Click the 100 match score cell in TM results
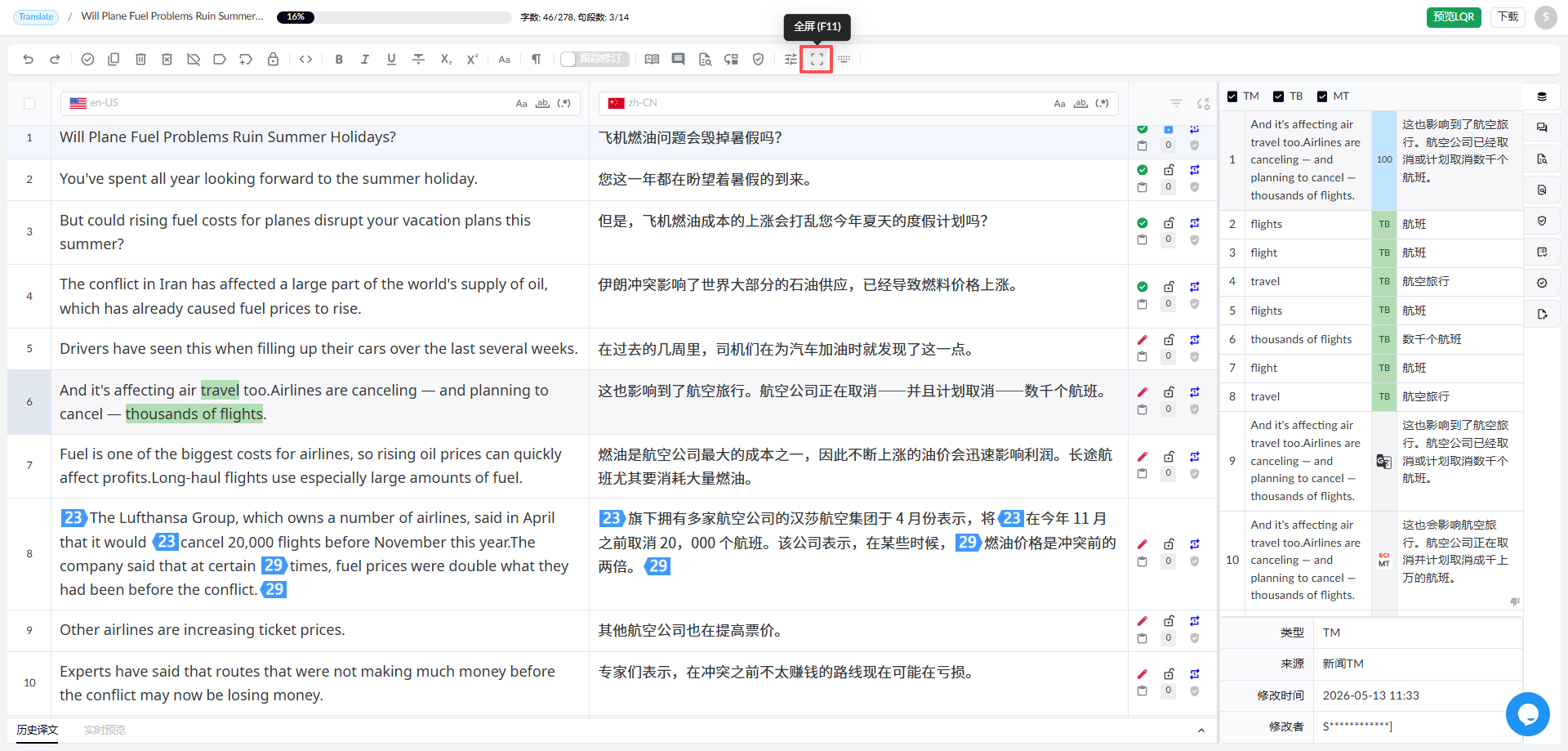Image resolution: width=1568 pixels, height=751 pixels. click(x=1384, y=160)
